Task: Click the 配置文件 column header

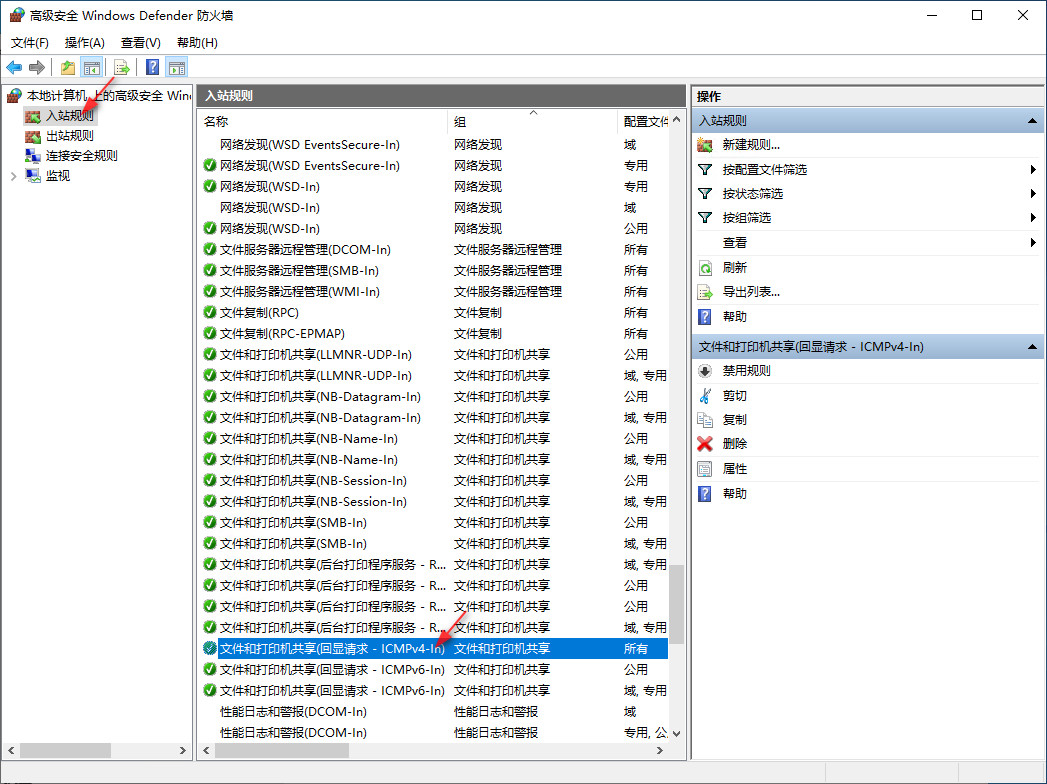Action: point(644,122)
